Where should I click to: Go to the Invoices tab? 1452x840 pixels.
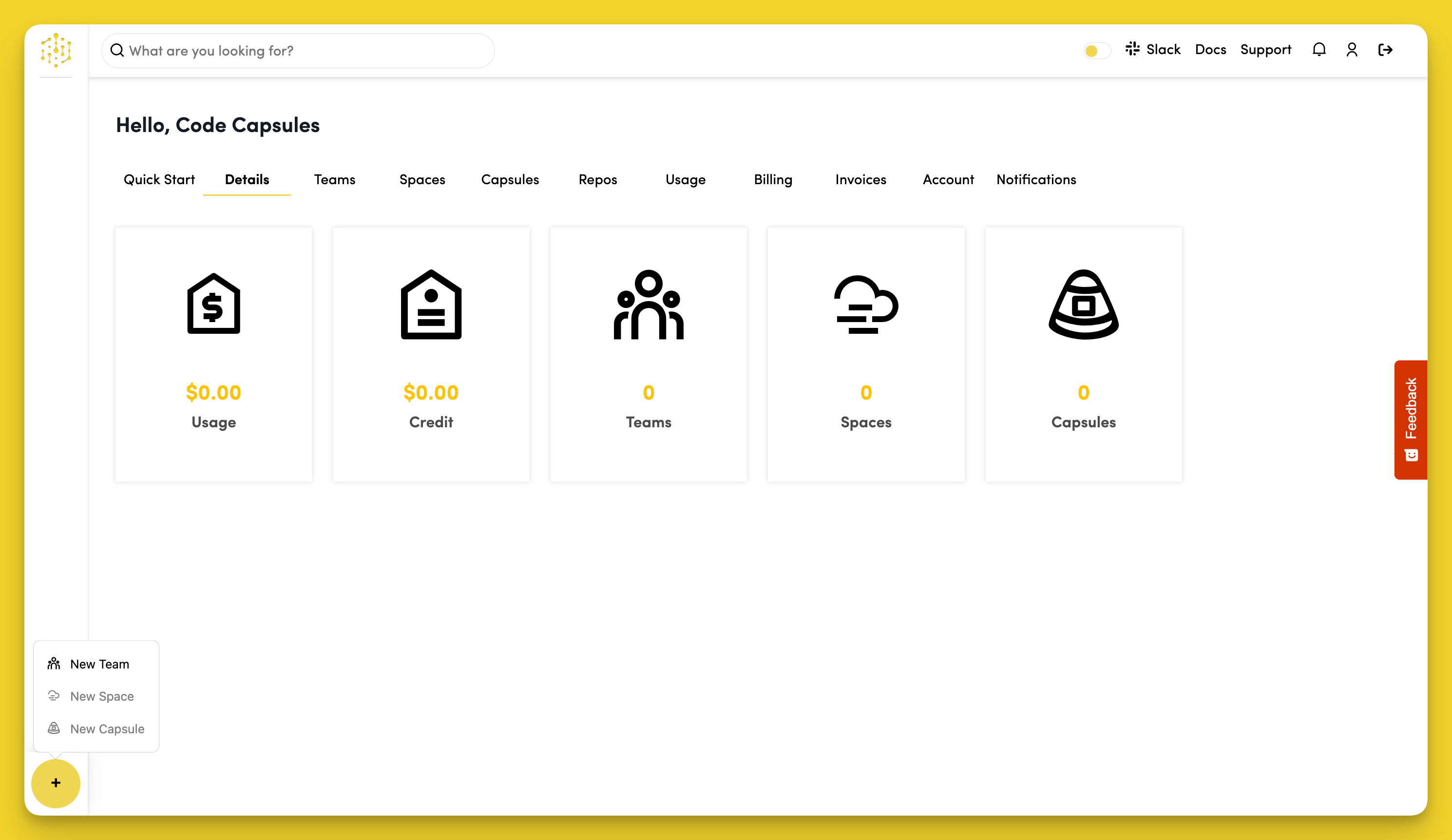[860, 180]
